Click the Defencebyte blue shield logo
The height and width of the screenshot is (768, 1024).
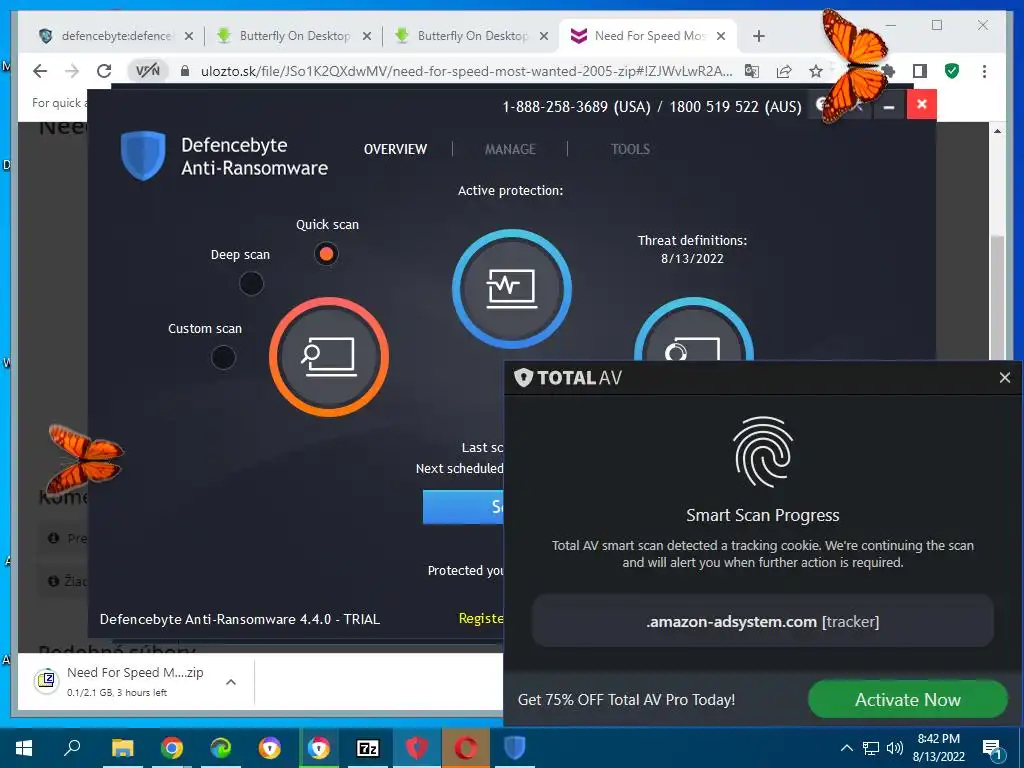[143, 155]
